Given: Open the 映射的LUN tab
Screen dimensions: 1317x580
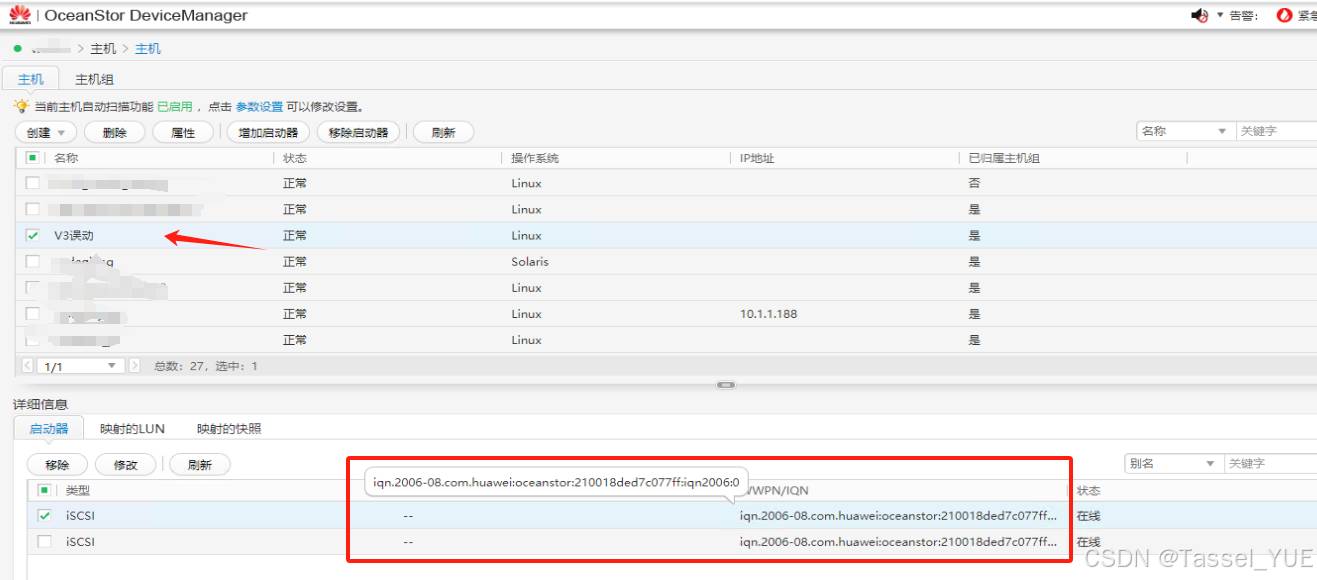Looking at the screenshot, I should (132, 428).
